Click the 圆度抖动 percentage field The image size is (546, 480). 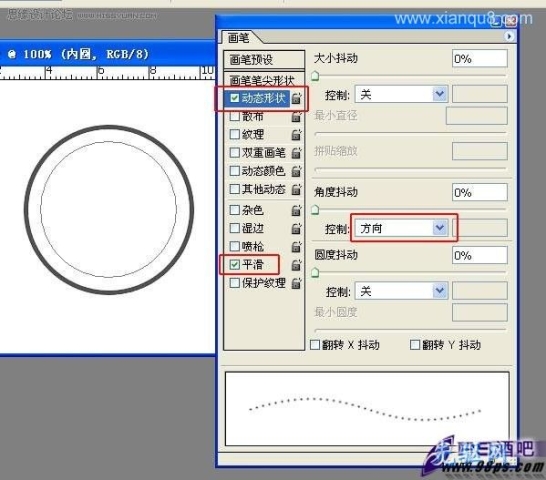point(479,255)
